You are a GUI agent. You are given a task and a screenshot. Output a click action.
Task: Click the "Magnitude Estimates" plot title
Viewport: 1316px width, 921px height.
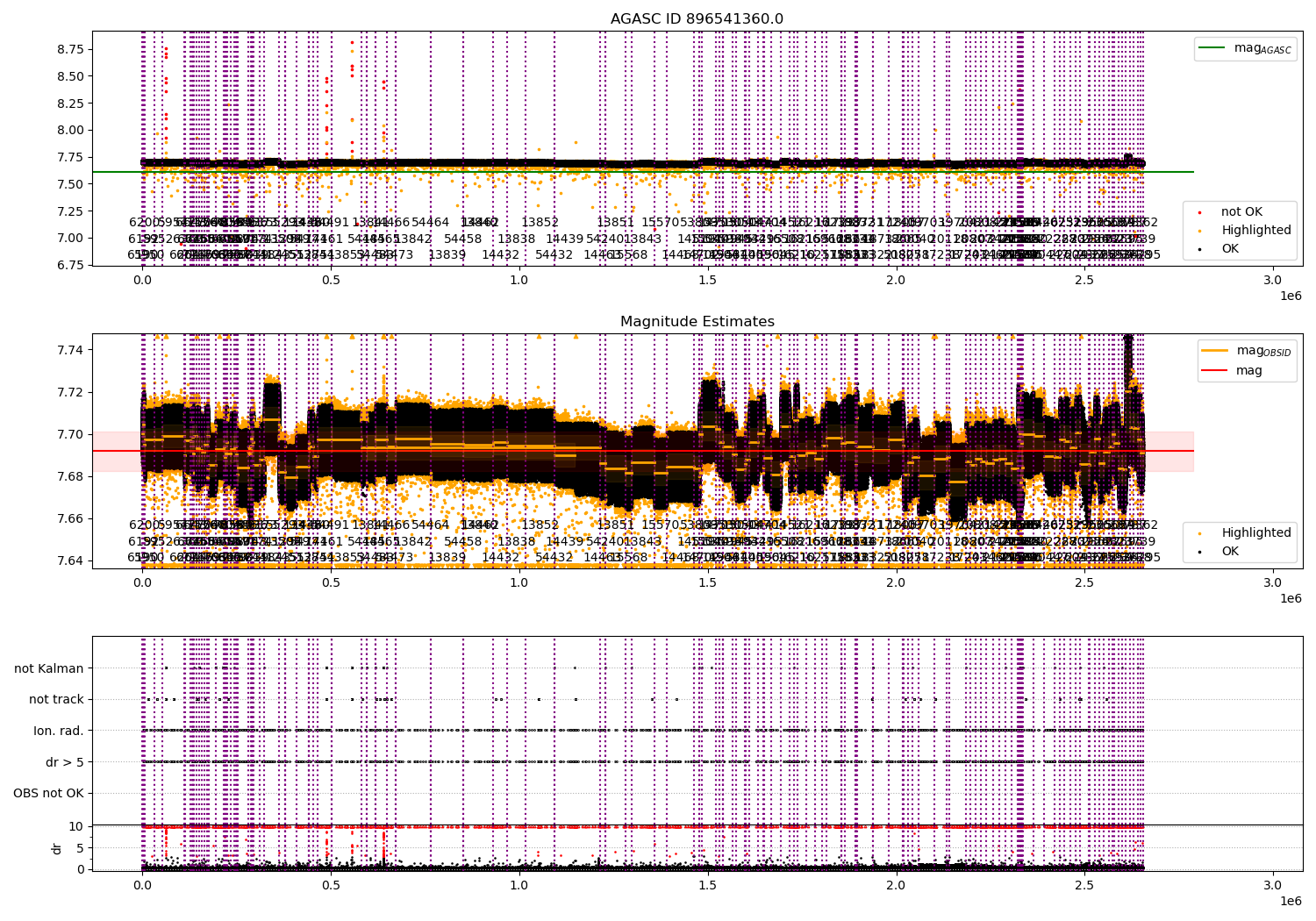(x=697, y=321)
